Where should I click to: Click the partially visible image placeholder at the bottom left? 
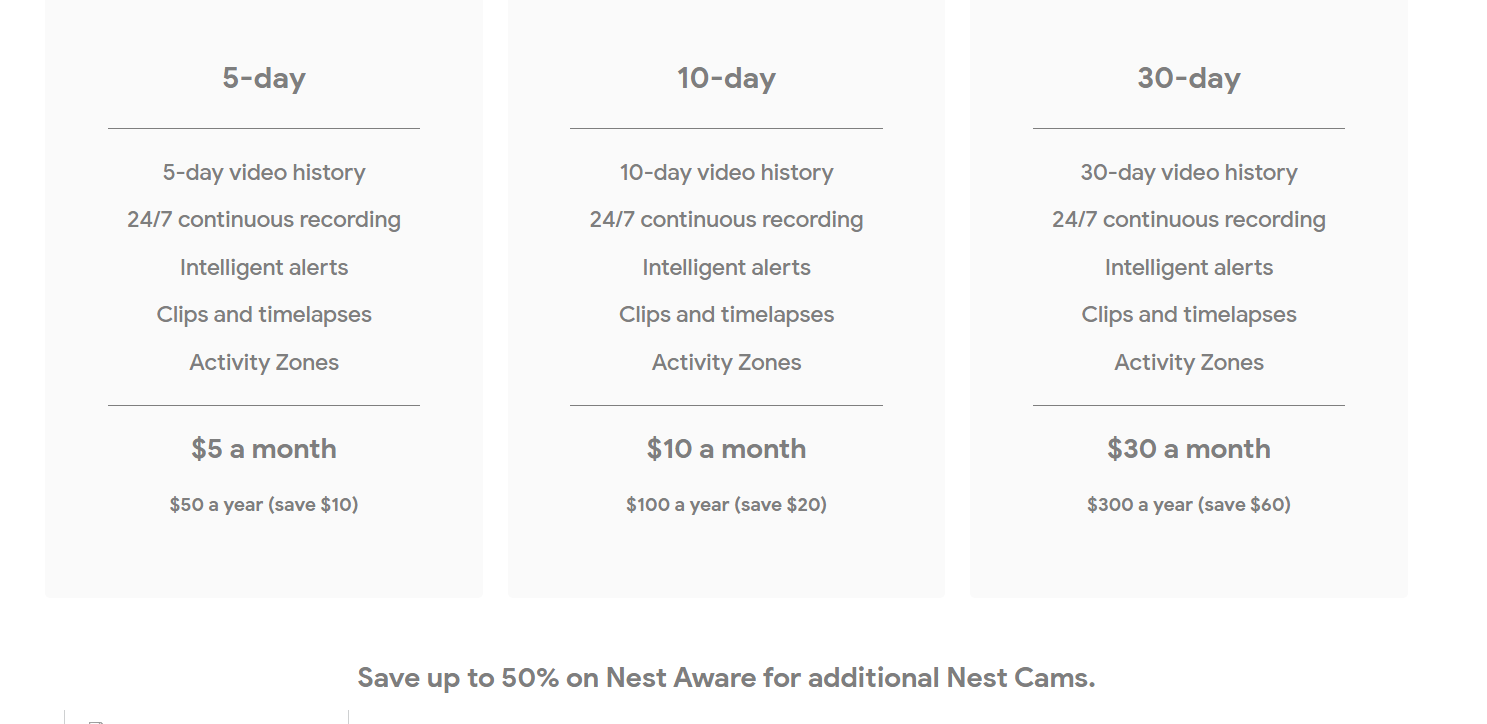pyautogui.click(x=96, y=721)
